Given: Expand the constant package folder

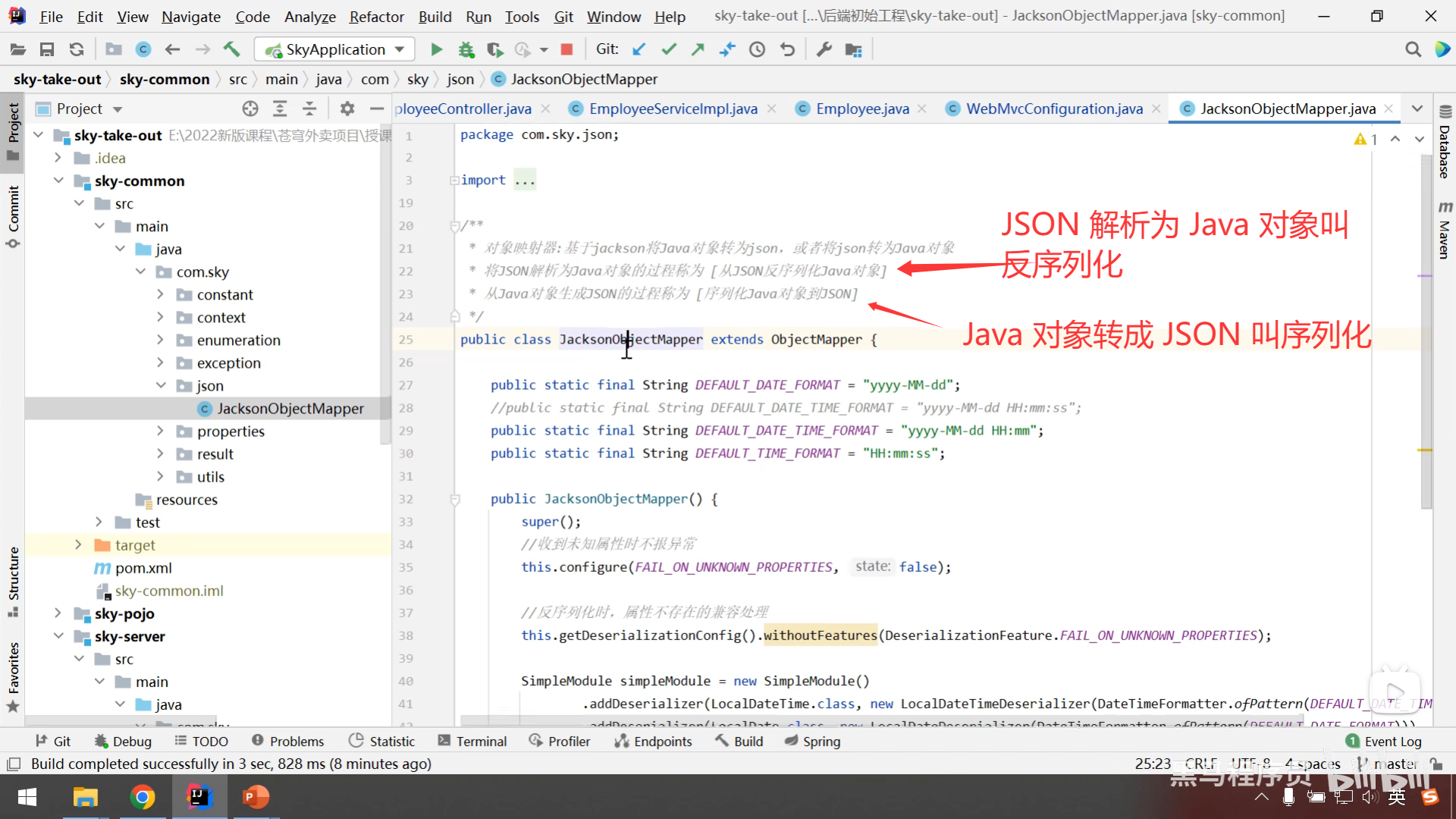Looking at the screenshot, I should (160, 294).
